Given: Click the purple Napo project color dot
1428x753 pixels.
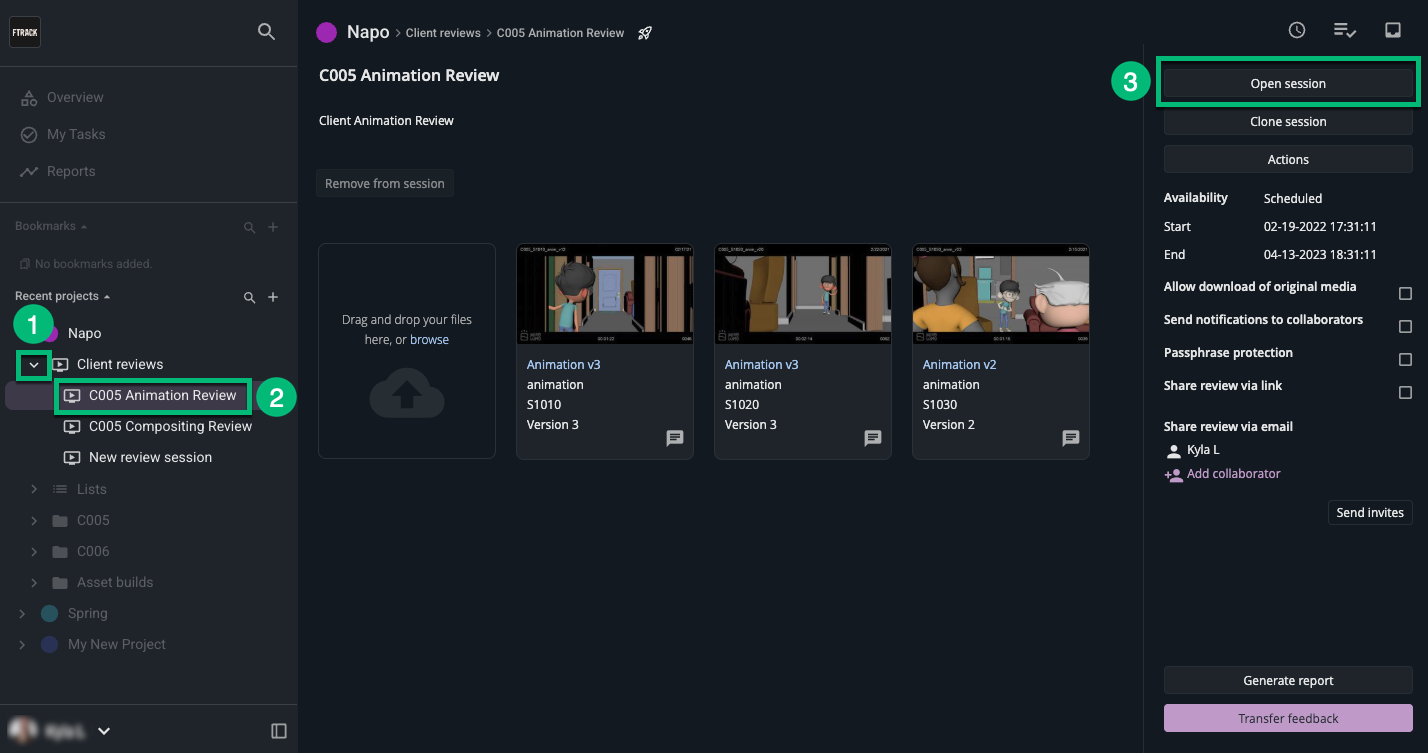Looking at the screenshot, I should [x=326, y=32].
